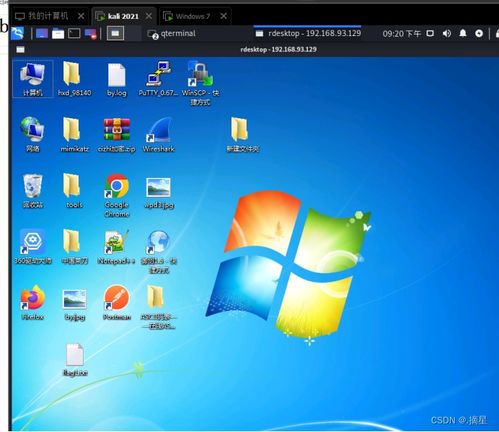Select the WinRAR zip archive icon
Viewport: 499px width, 432px height.
click(116, 135)
